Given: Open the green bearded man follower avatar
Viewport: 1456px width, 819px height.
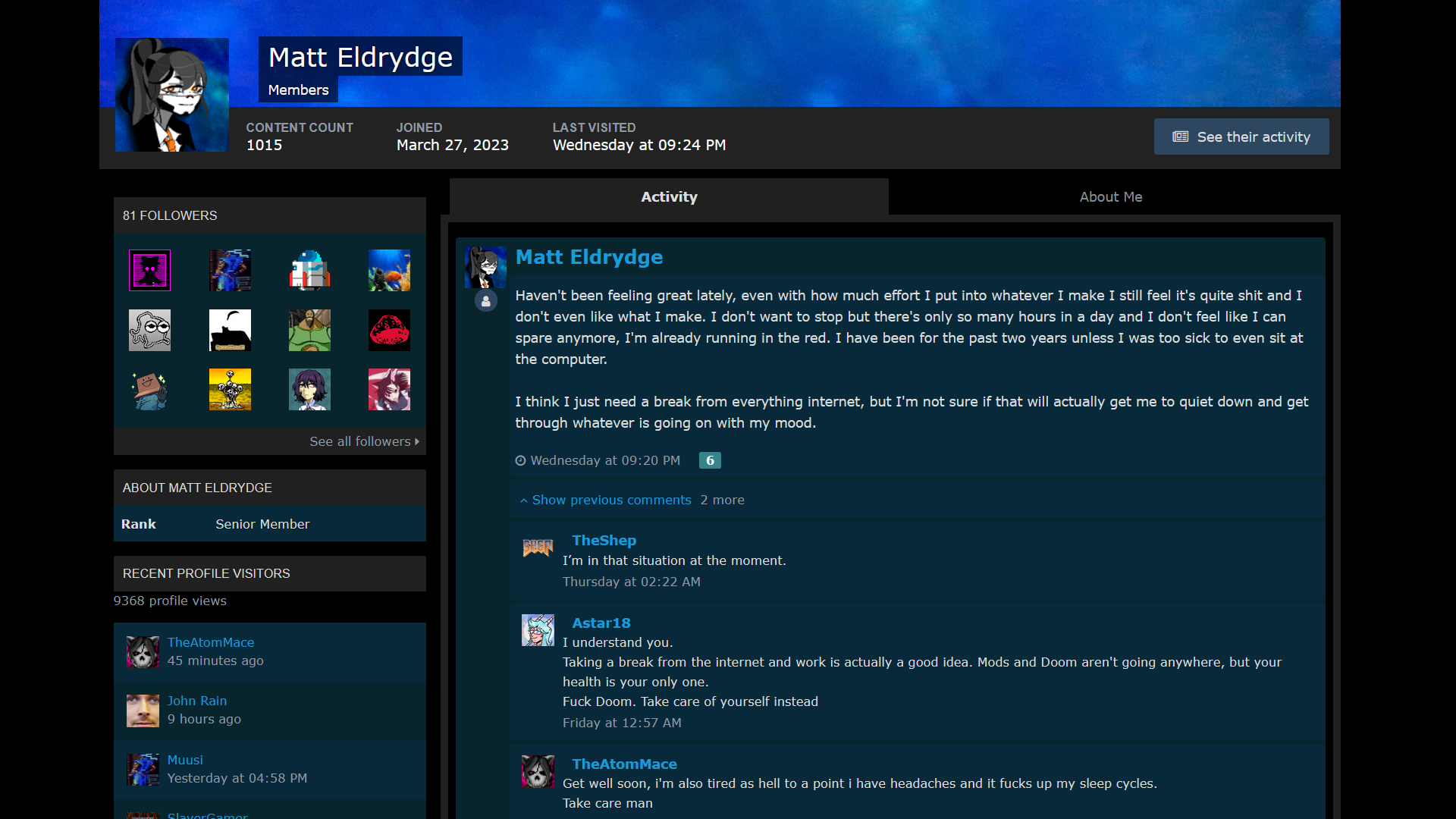Looking at the screenshot, I should pos(309,330).
